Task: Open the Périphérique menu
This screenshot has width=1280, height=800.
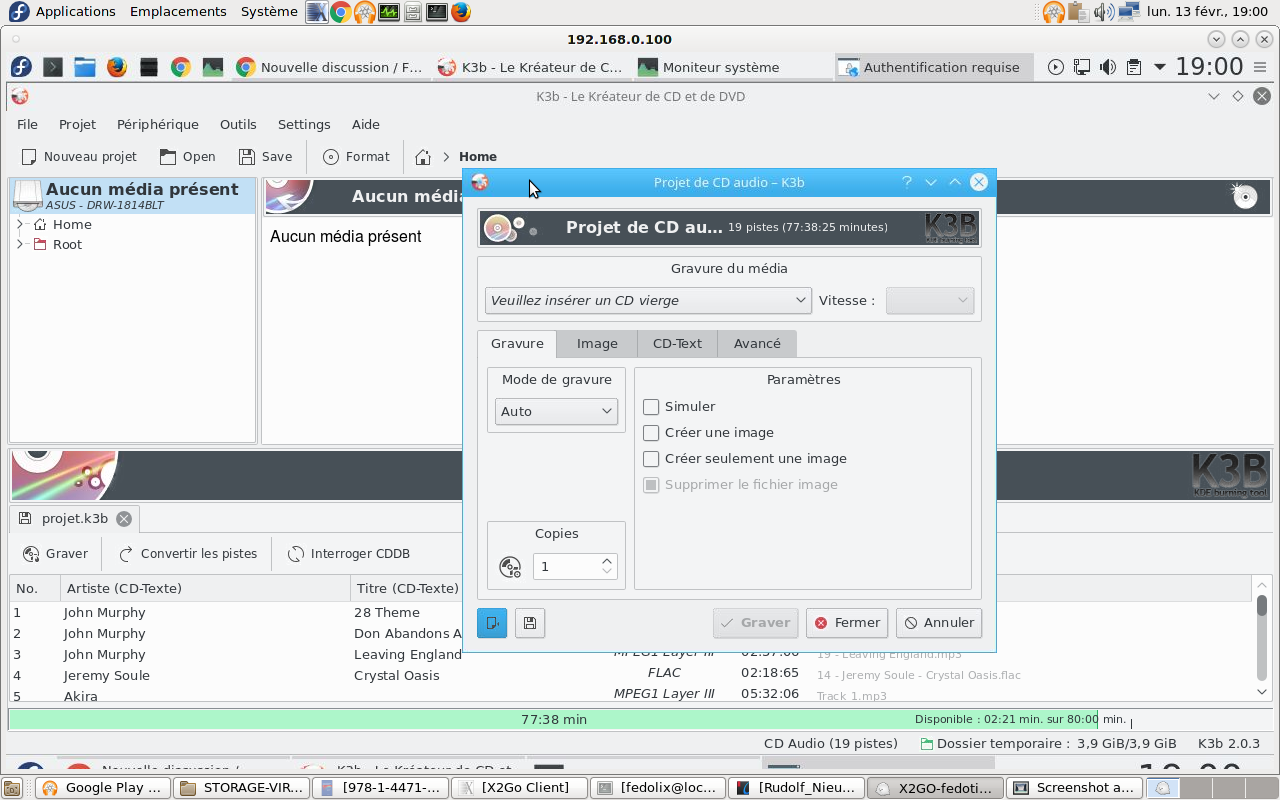Action: click(x=158, y=125)
